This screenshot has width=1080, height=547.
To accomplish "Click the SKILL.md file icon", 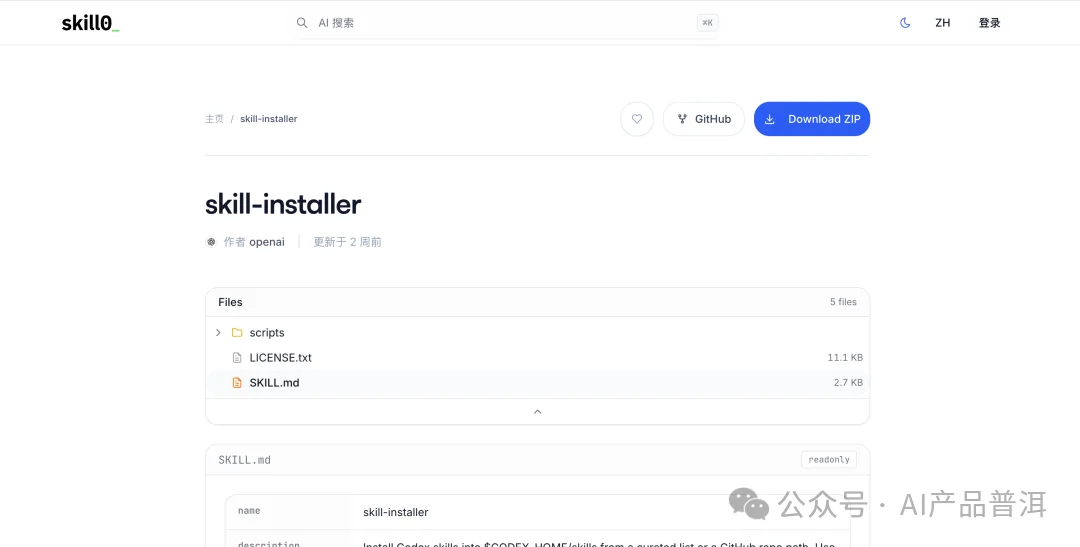I will click(x=237, y=383).
